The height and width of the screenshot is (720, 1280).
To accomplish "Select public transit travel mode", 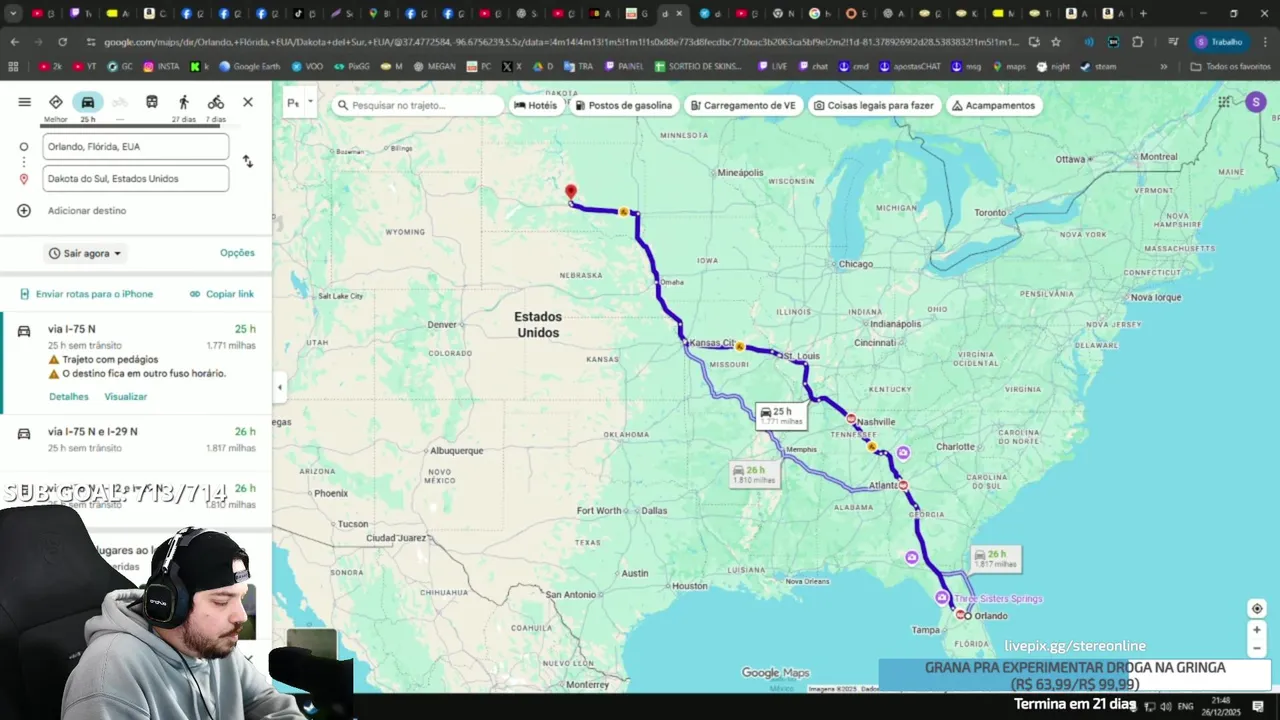I will pos(152,102).
